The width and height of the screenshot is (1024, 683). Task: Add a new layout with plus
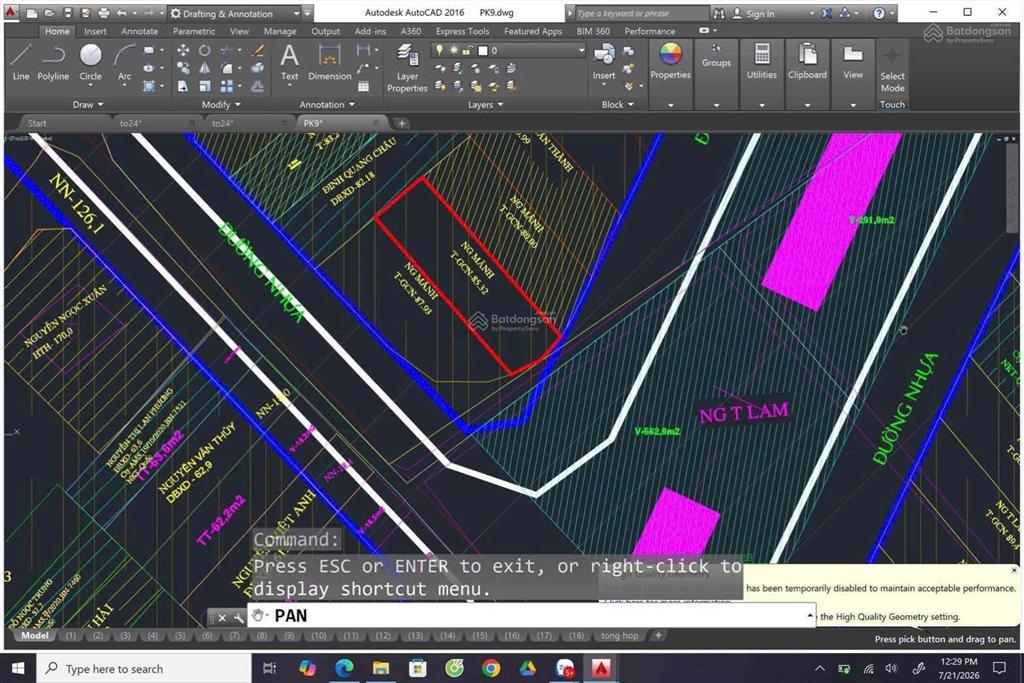click(x=658, y=635)
